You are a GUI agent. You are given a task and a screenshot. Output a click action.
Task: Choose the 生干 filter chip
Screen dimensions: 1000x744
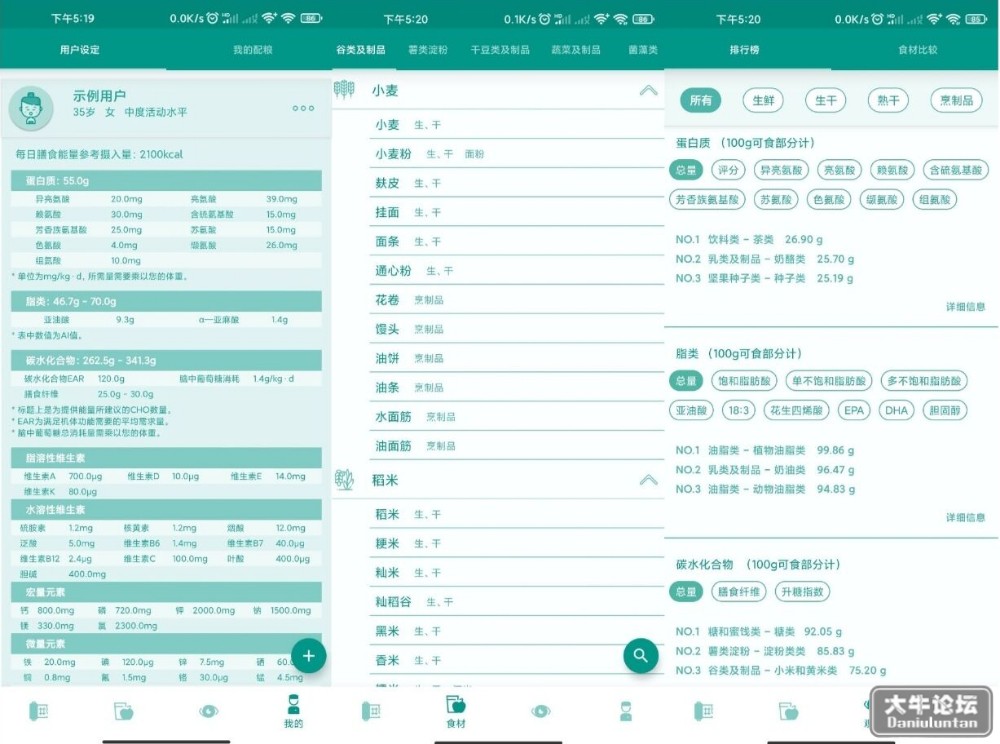825,100
